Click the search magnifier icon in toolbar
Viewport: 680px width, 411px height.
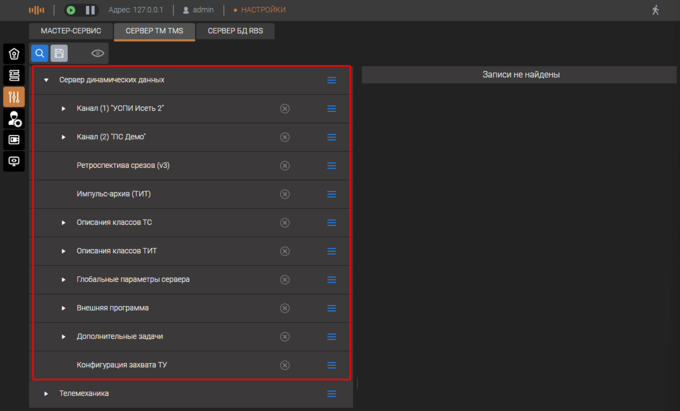[x=40, y=54]
